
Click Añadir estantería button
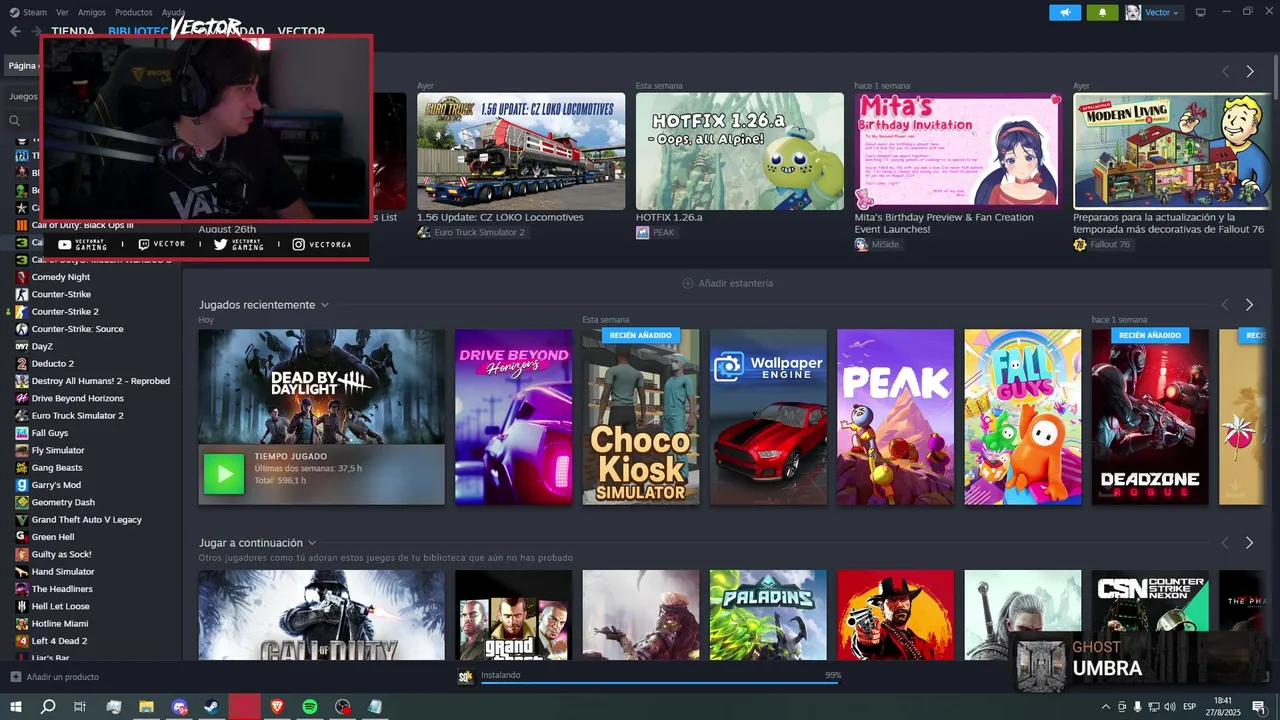tap(727, 283)
